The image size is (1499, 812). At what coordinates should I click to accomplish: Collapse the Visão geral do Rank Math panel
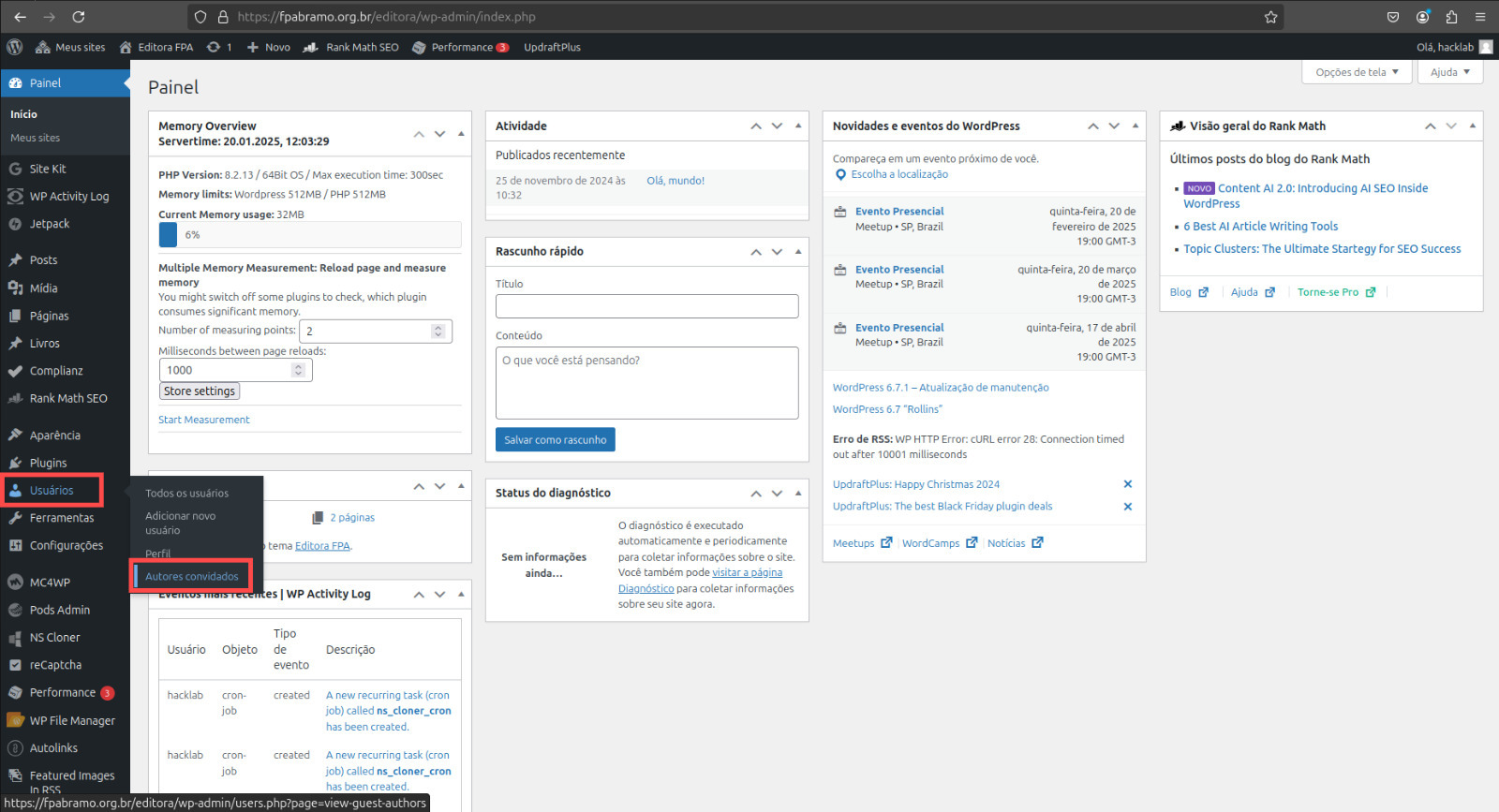(1472, 125)
